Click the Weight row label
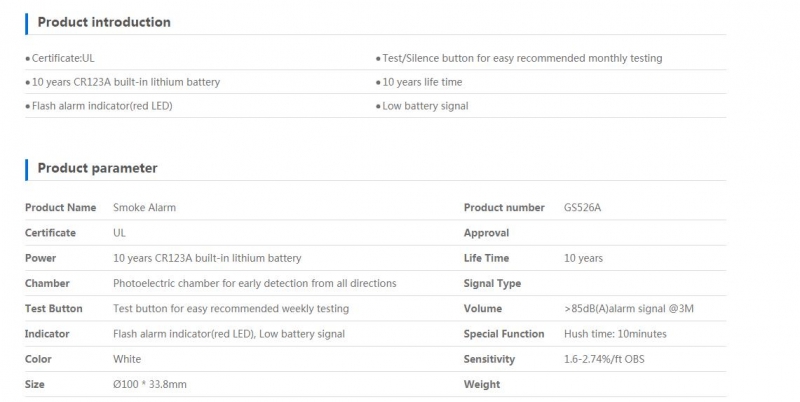 pyautogui.click(x=482, y=385)
